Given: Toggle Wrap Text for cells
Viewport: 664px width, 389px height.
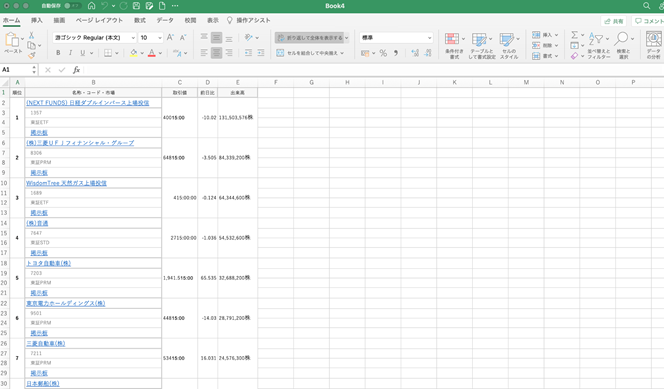Looking at the screenshot, I should (x=311, y=38).
